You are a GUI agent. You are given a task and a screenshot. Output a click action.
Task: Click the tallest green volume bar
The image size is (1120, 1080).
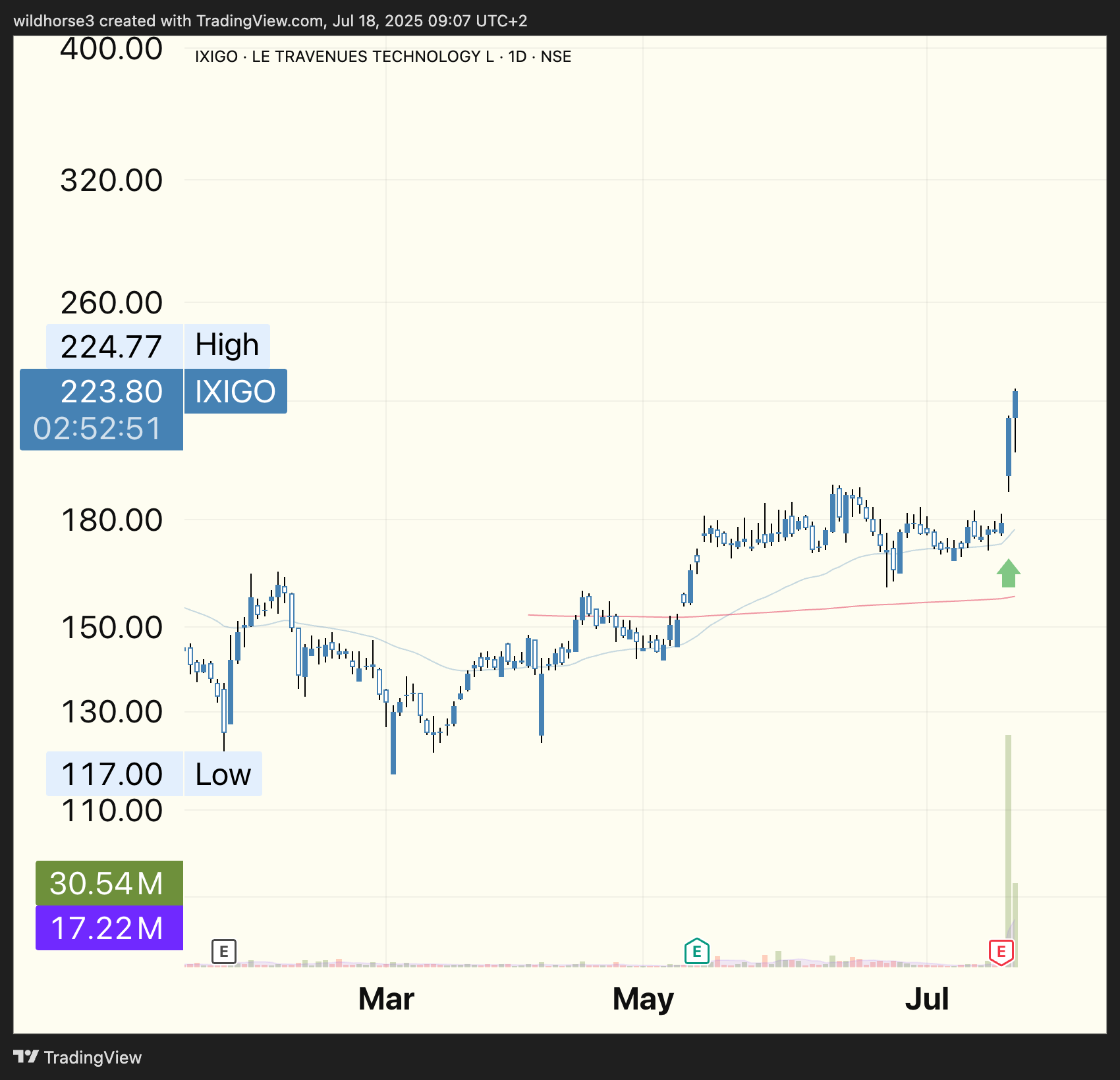click(1008, 851)
